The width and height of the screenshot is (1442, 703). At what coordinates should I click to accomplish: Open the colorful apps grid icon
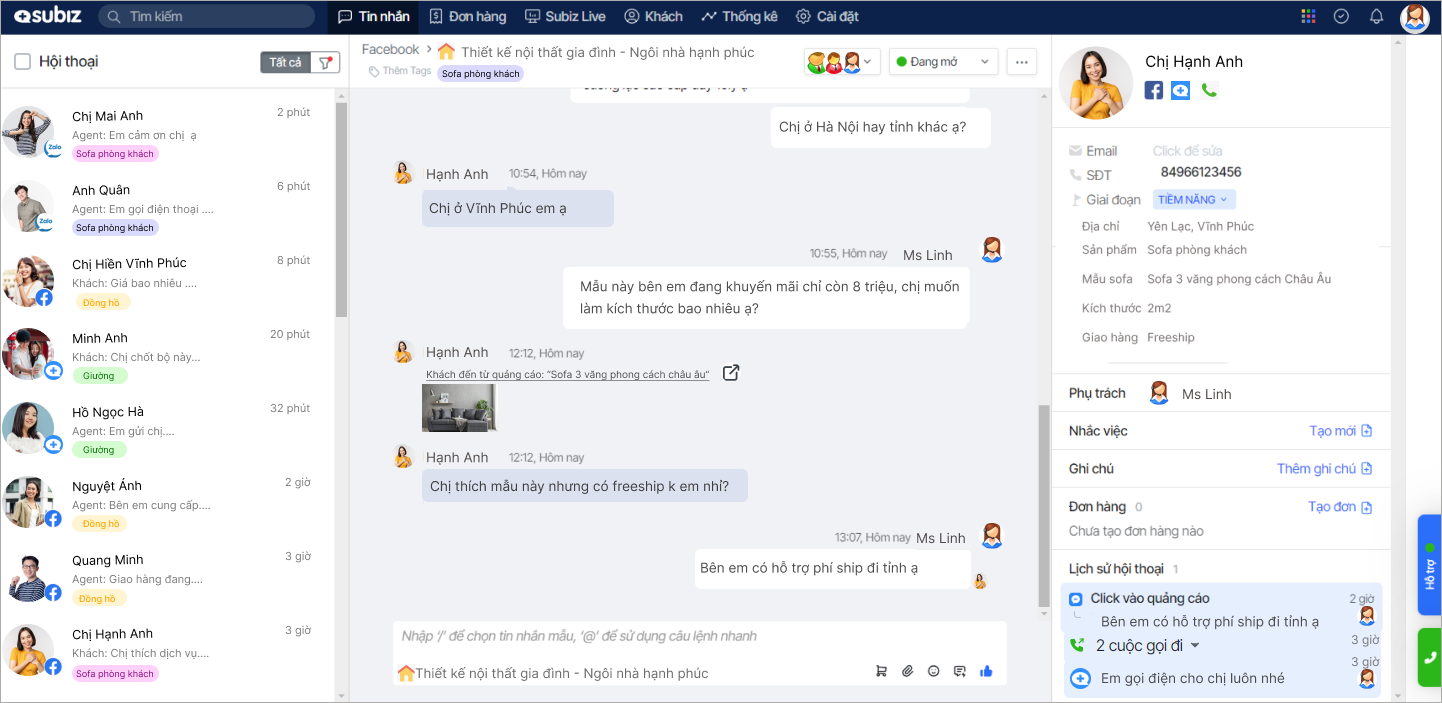[1308, 16]
